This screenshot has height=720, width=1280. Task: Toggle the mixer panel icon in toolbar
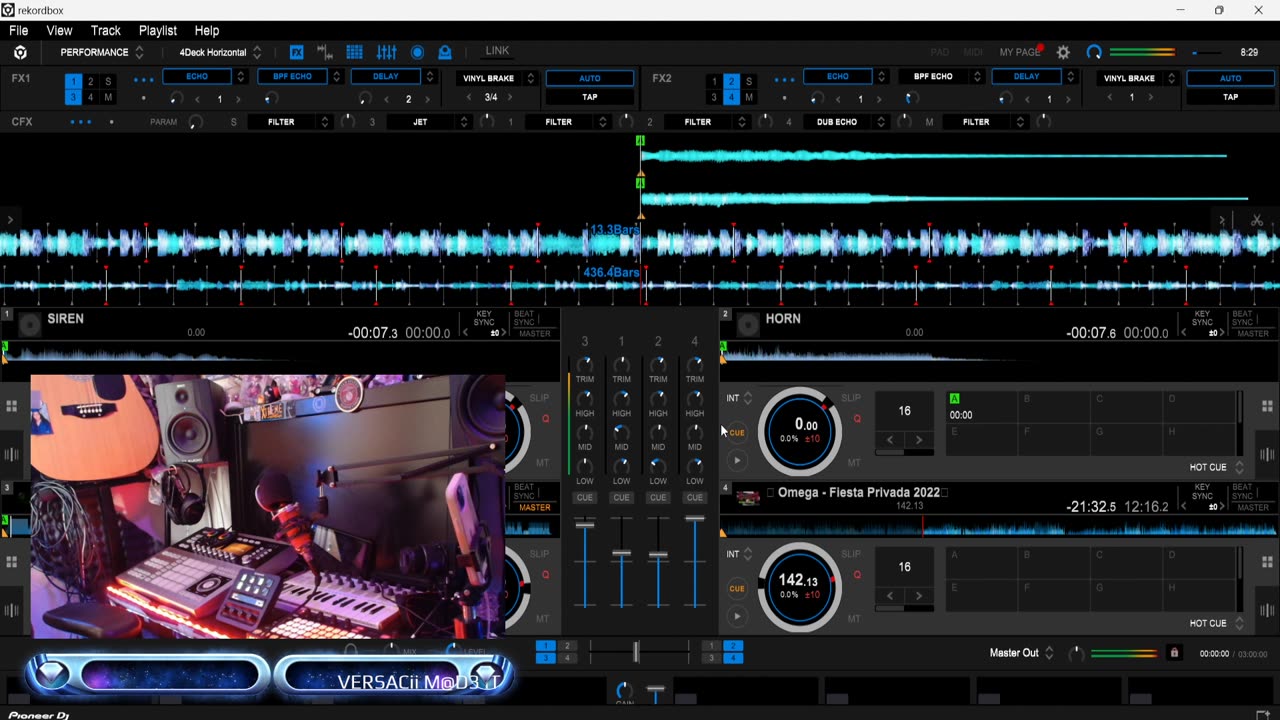[386, 52]
